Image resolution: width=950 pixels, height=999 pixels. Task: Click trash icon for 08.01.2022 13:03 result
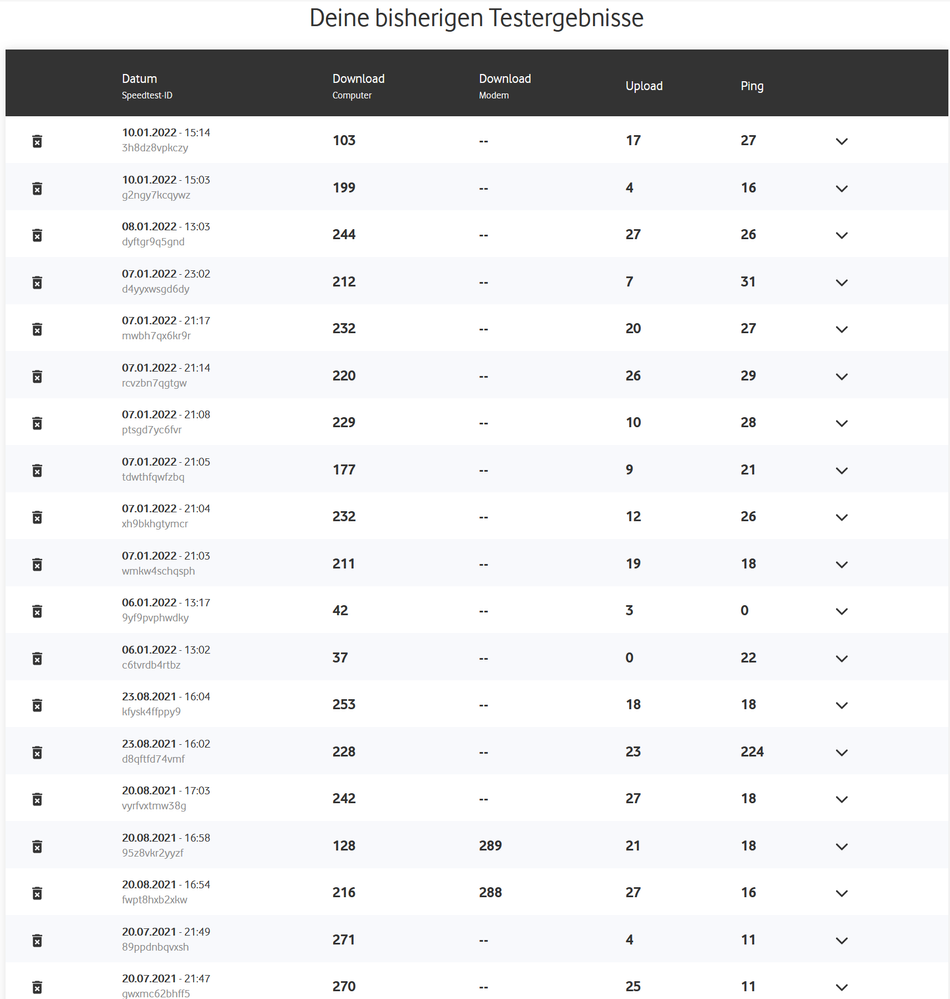point(37,236)
